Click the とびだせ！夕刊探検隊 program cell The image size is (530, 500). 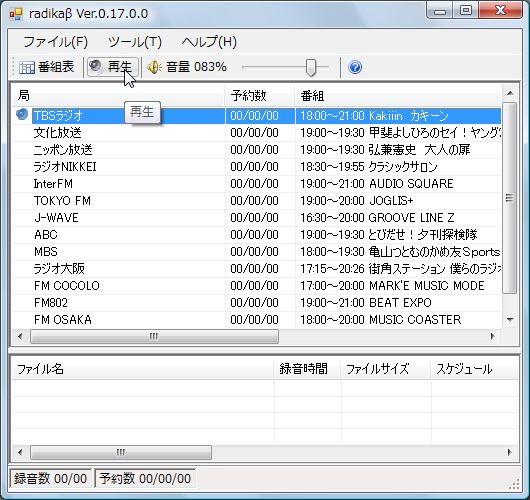(398, 235)
